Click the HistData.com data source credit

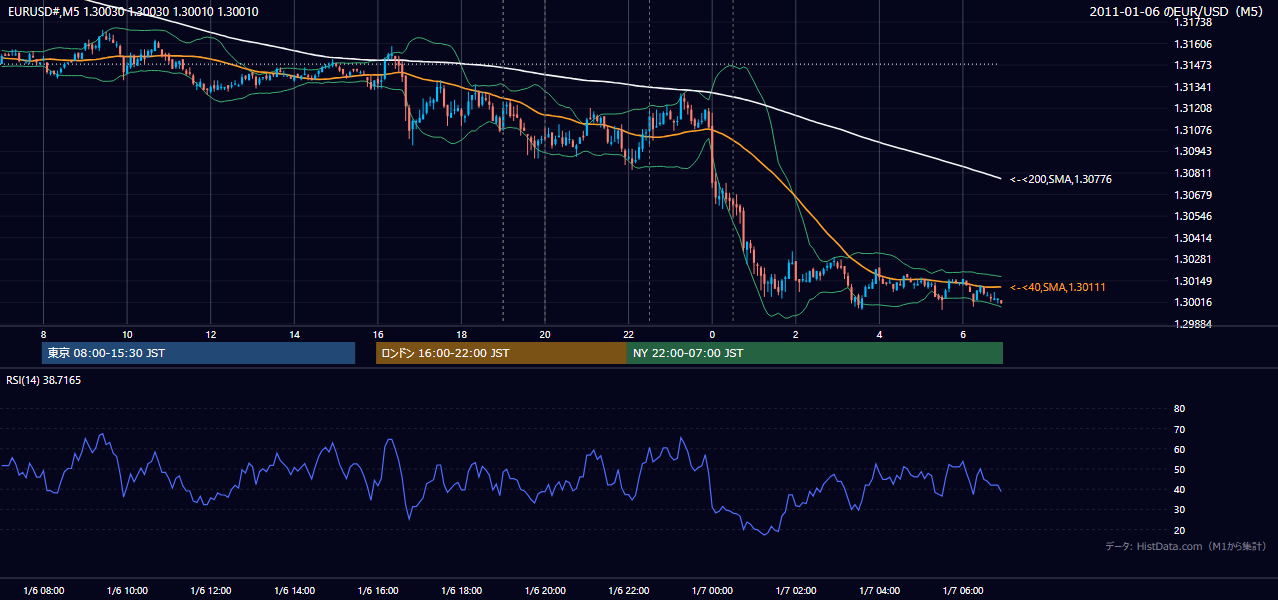coord(1186,546)
